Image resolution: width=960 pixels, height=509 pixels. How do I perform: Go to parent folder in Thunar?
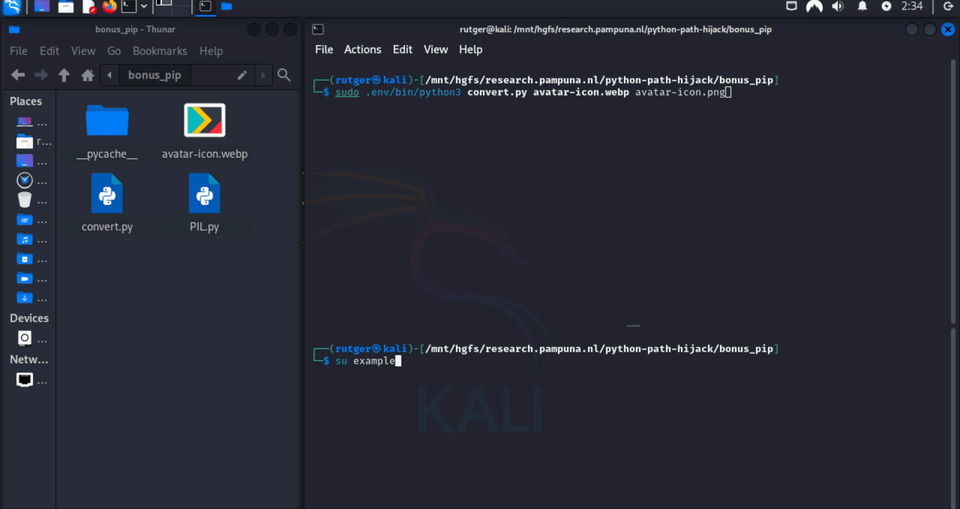tap(64, 75)
